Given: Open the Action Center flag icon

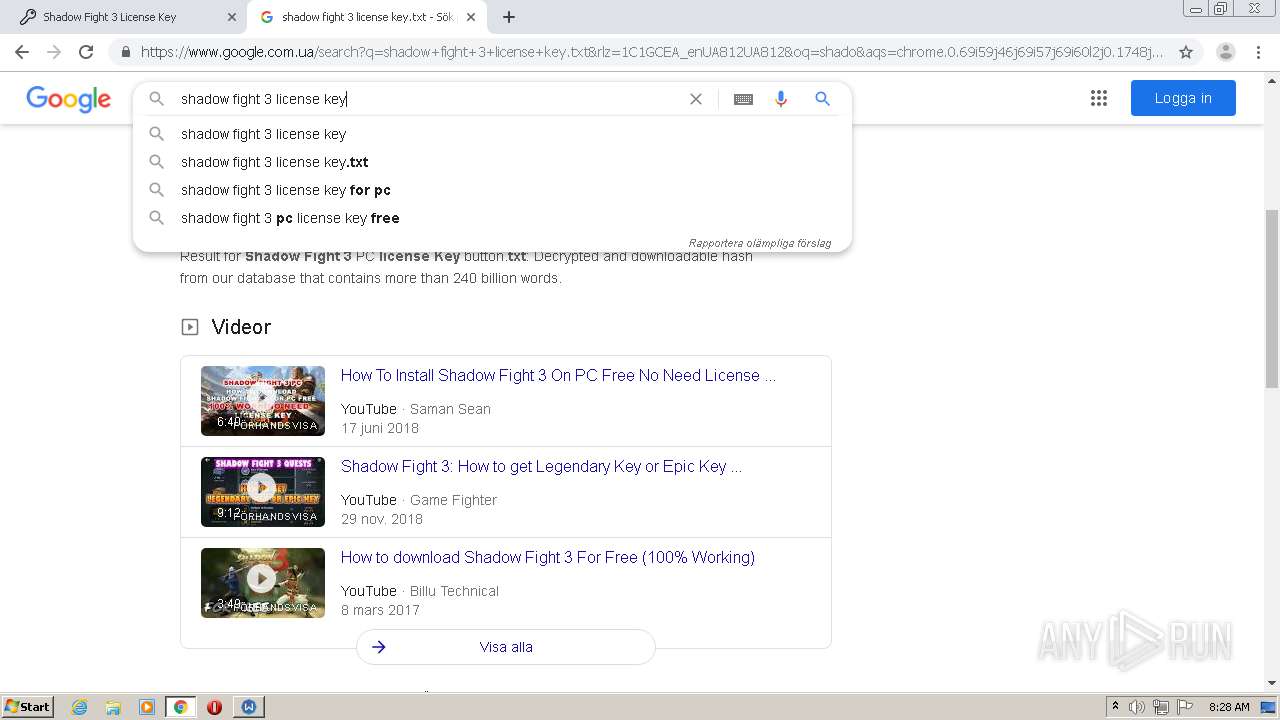Looking at the screenshot, I should [x=1185, y=707].
